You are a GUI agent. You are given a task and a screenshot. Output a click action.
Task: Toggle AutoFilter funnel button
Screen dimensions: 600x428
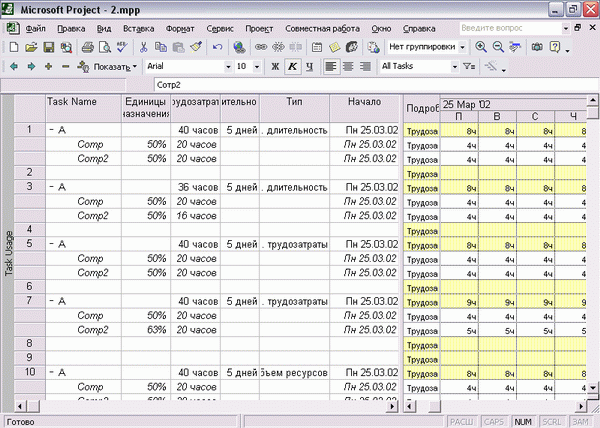click(x=469, y=67)
